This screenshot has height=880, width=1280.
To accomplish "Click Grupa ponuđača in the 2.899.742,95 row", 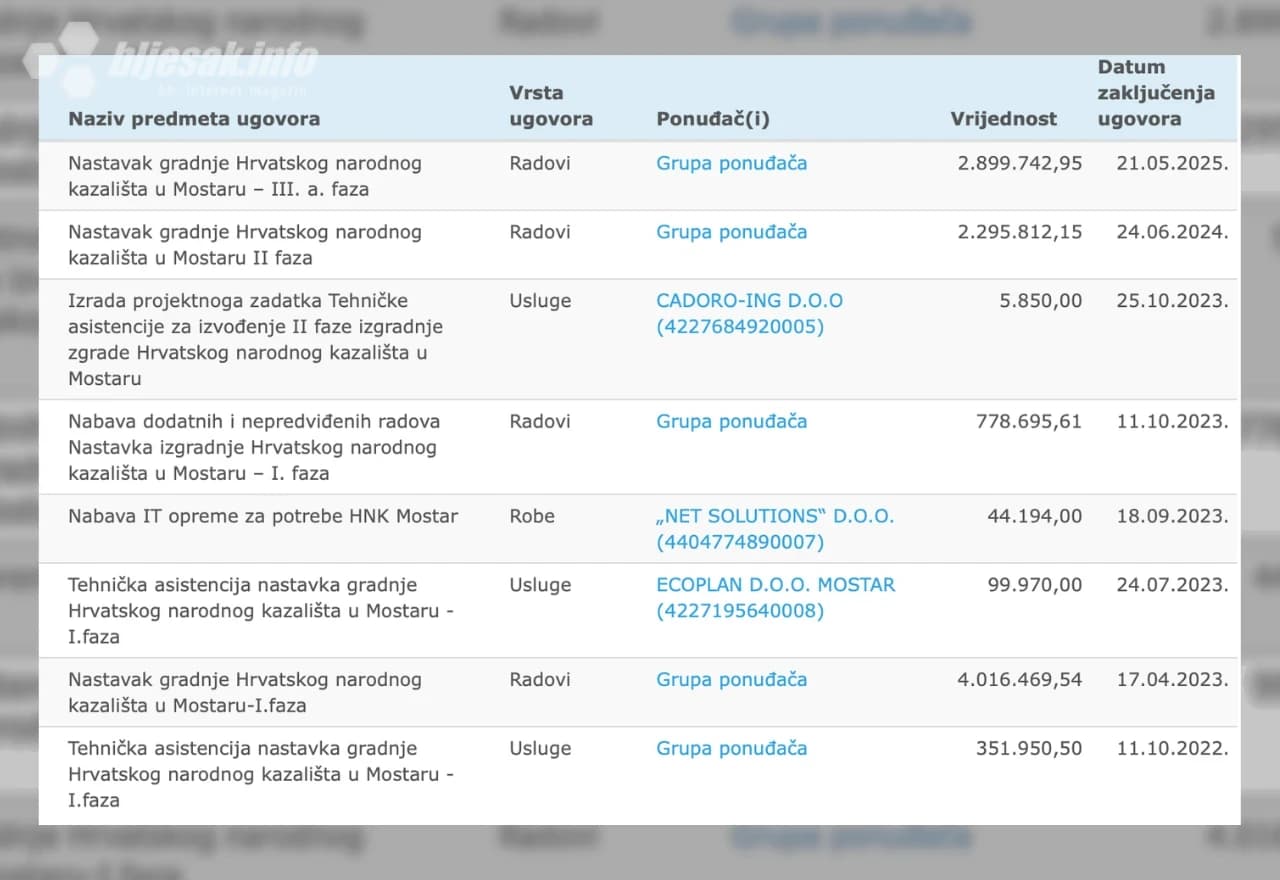I will click(x=731, y=163).
